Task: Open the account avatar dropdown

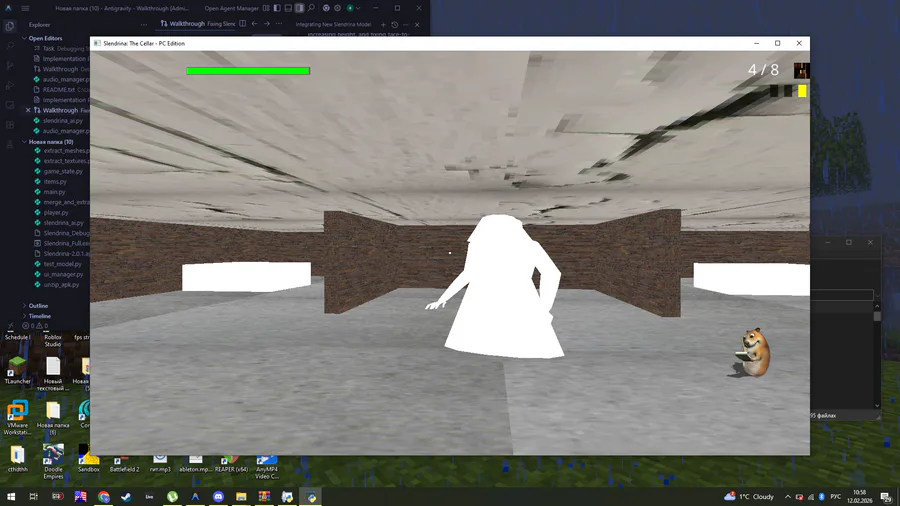Action: tap(352, 8)
